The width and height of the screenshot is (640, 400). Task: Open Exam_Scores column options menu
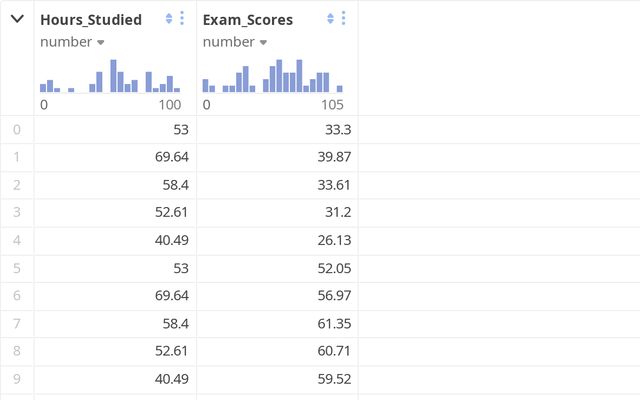(x=344, y=19)
